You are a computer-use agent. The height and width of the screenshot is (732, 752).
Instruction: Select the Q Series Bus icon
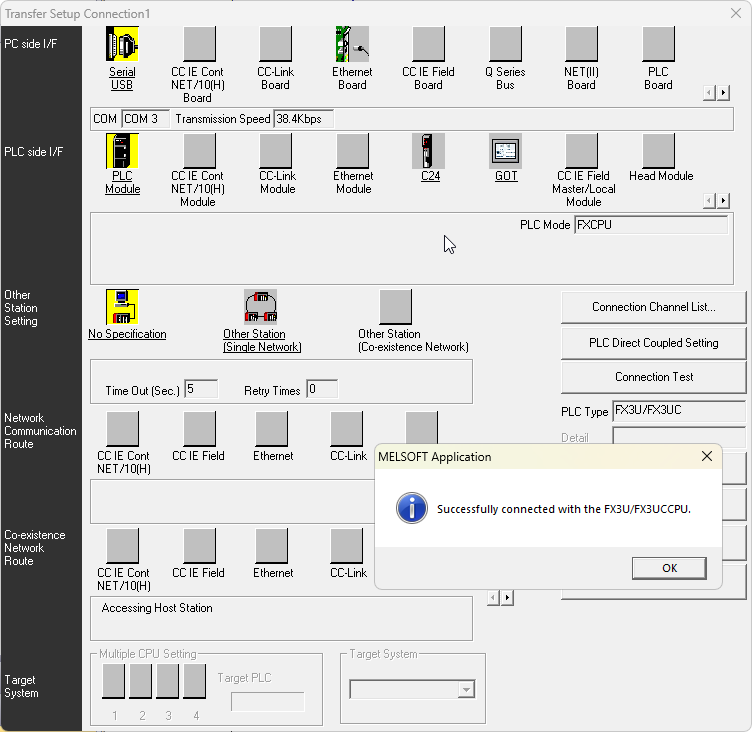click(x=505, y=45)
